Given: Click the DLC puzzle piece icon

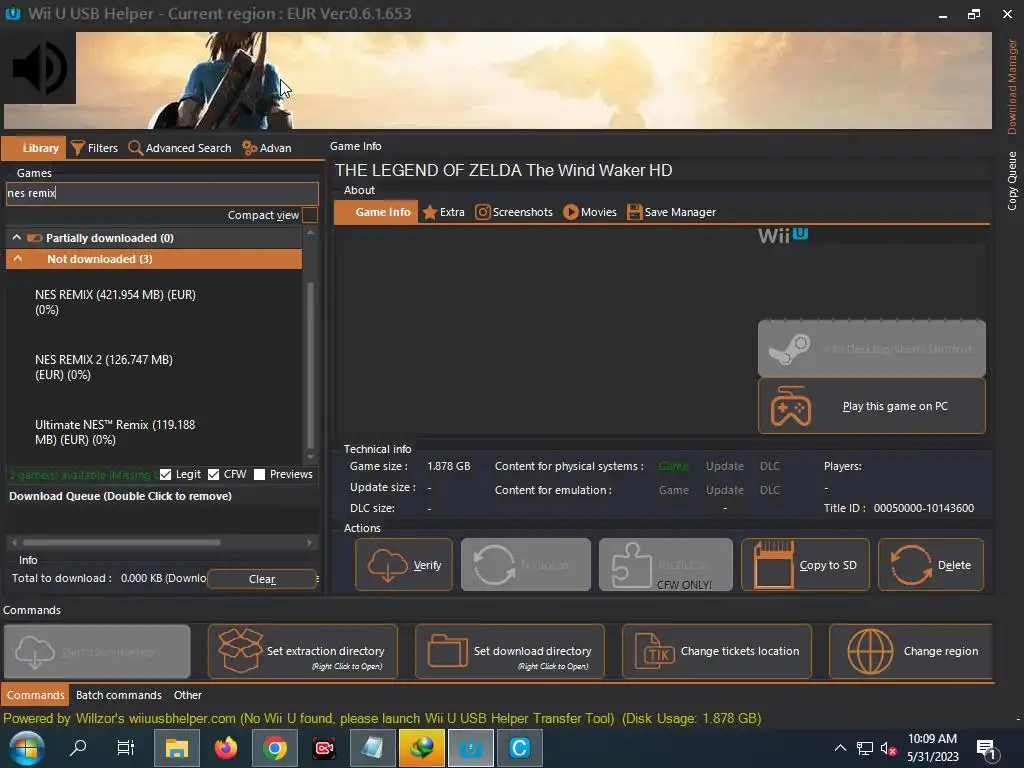Looking at the screenshot, I should [x=631, y=565].
